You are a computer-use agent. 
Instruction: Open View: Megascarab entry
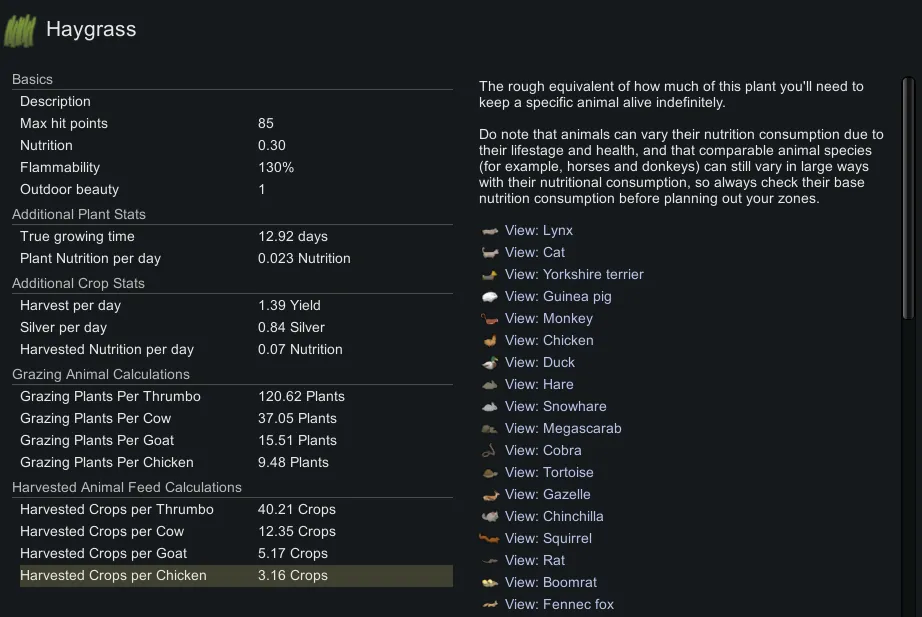tap(563, 429)
